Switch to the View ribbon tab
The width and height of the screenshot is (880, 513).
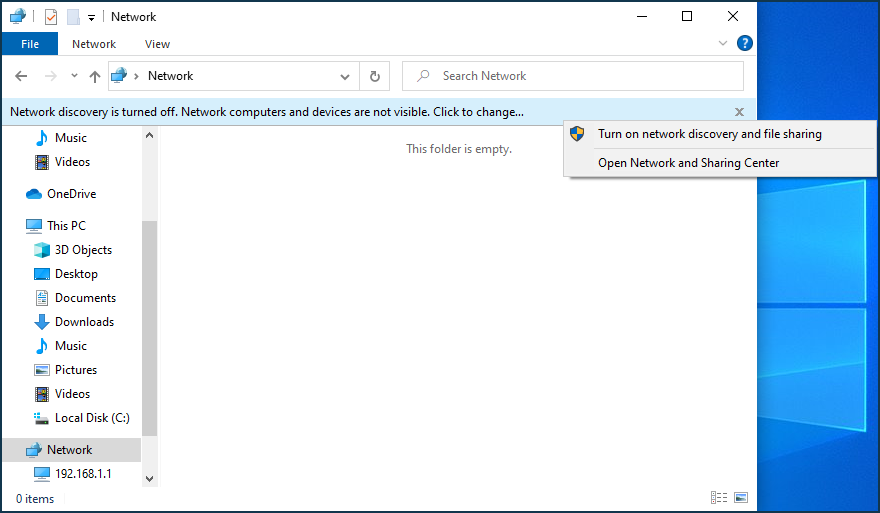pyautogui.click(x=157, y=44)
